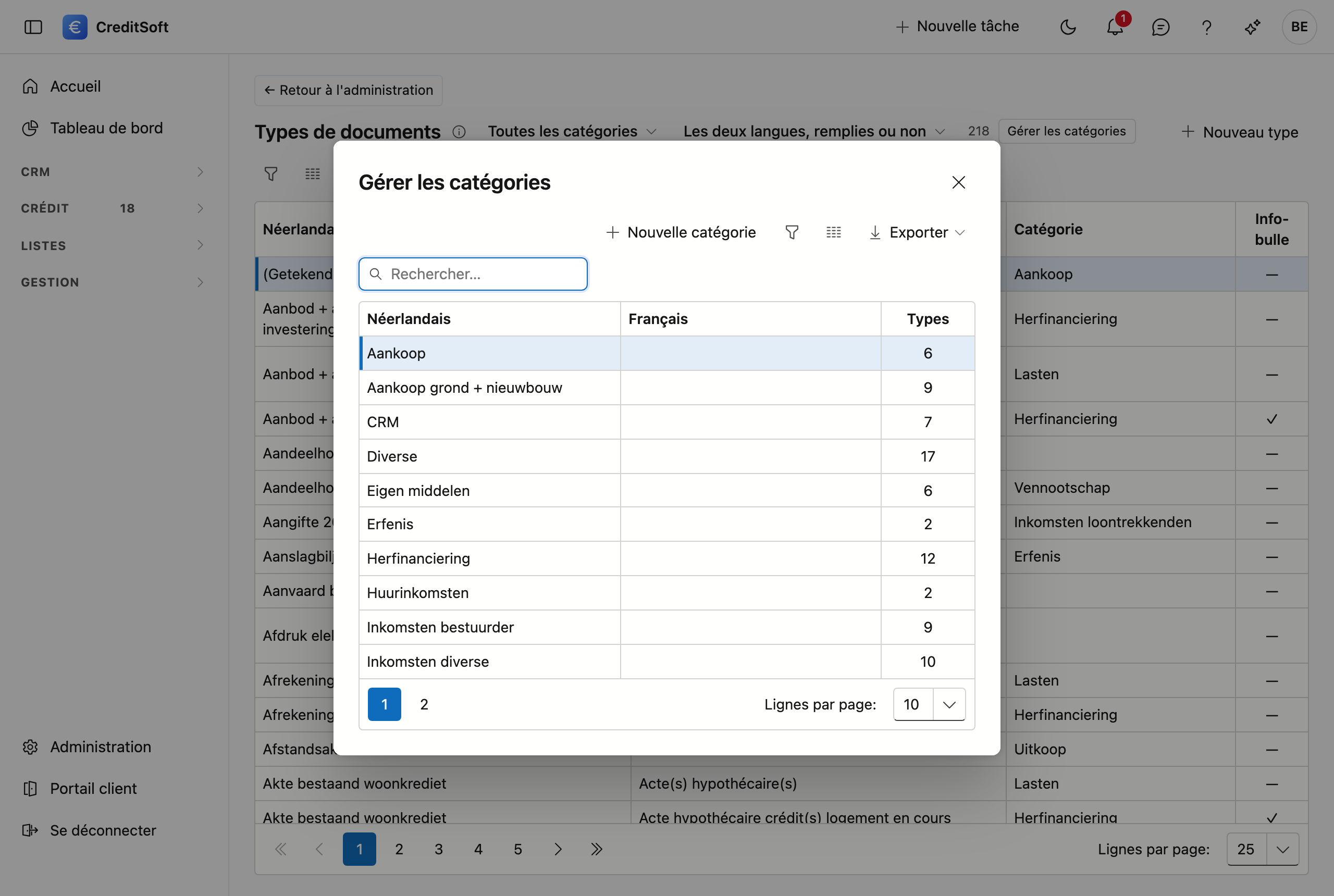1334x896 pixels.
Task: Open notifications bell icon
Action: tap(1115, 27)
